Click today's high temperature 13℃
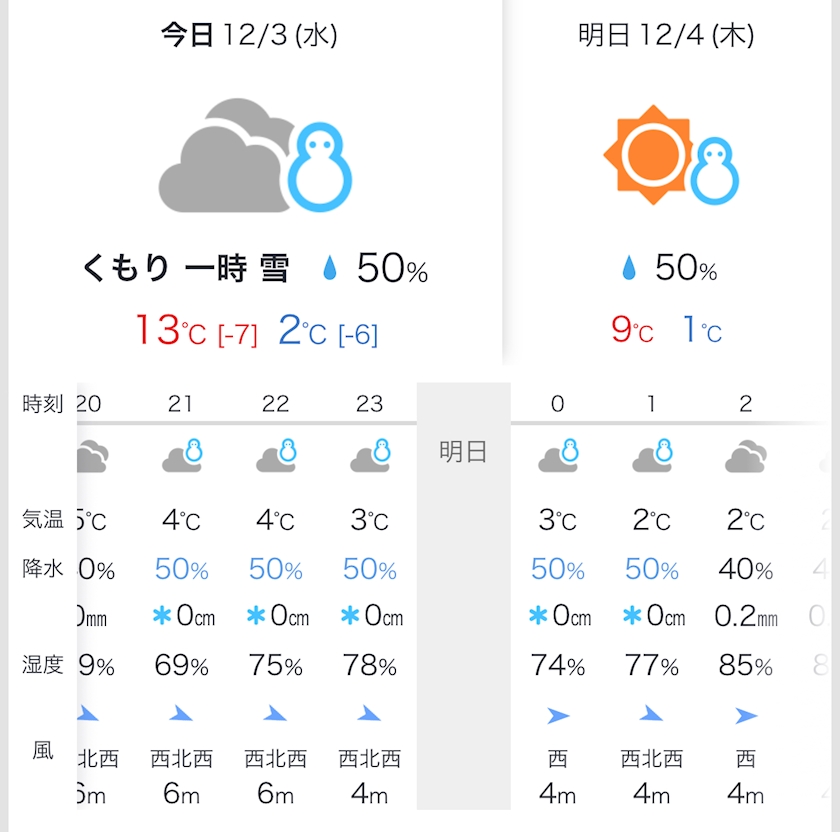Image resolution: width=840 pixels, height=832 pixels. coord(171,330)
